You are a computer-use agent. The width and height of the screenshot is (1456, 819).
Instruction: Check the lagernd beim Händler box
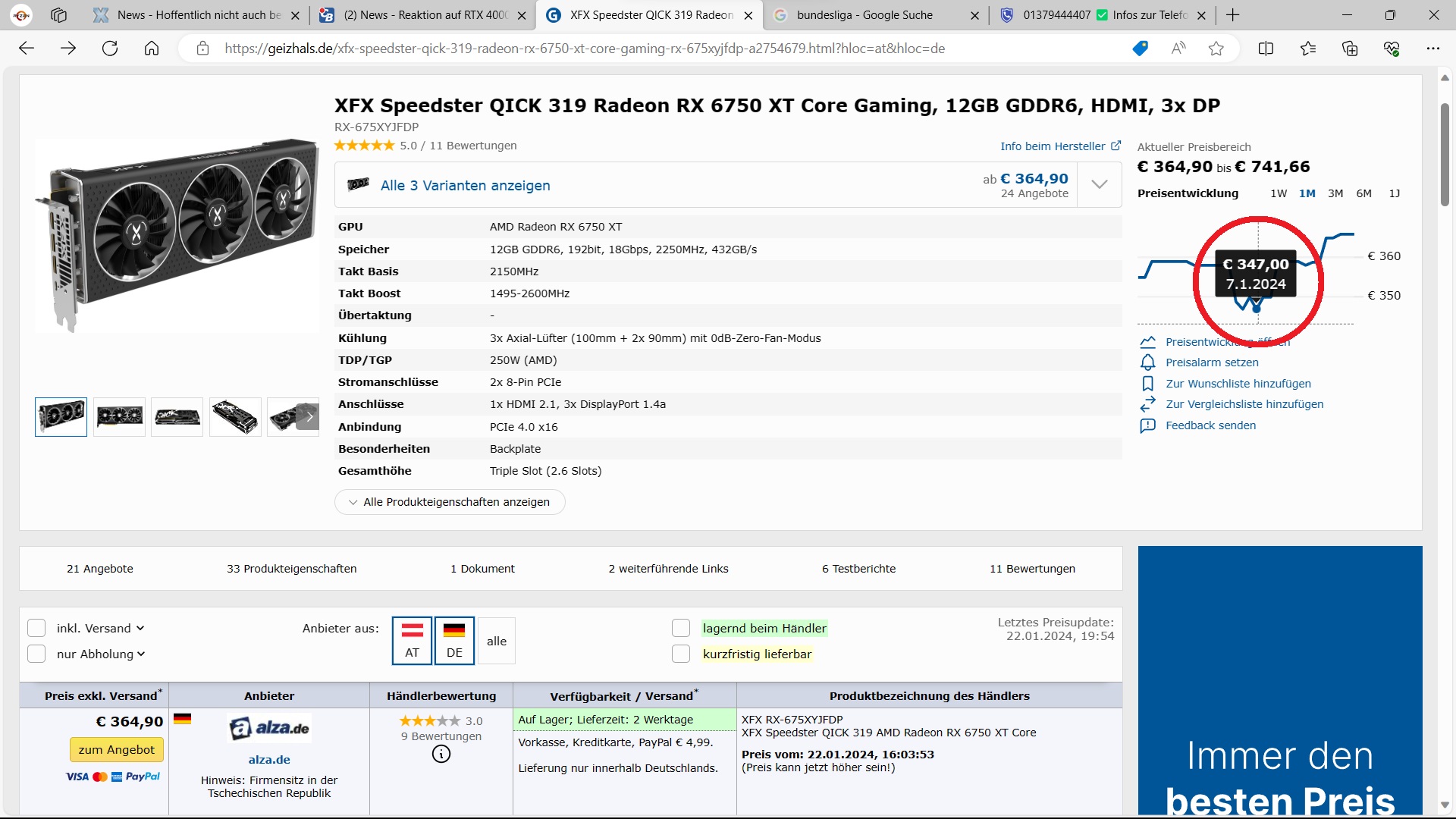click(x=681, y=628)
